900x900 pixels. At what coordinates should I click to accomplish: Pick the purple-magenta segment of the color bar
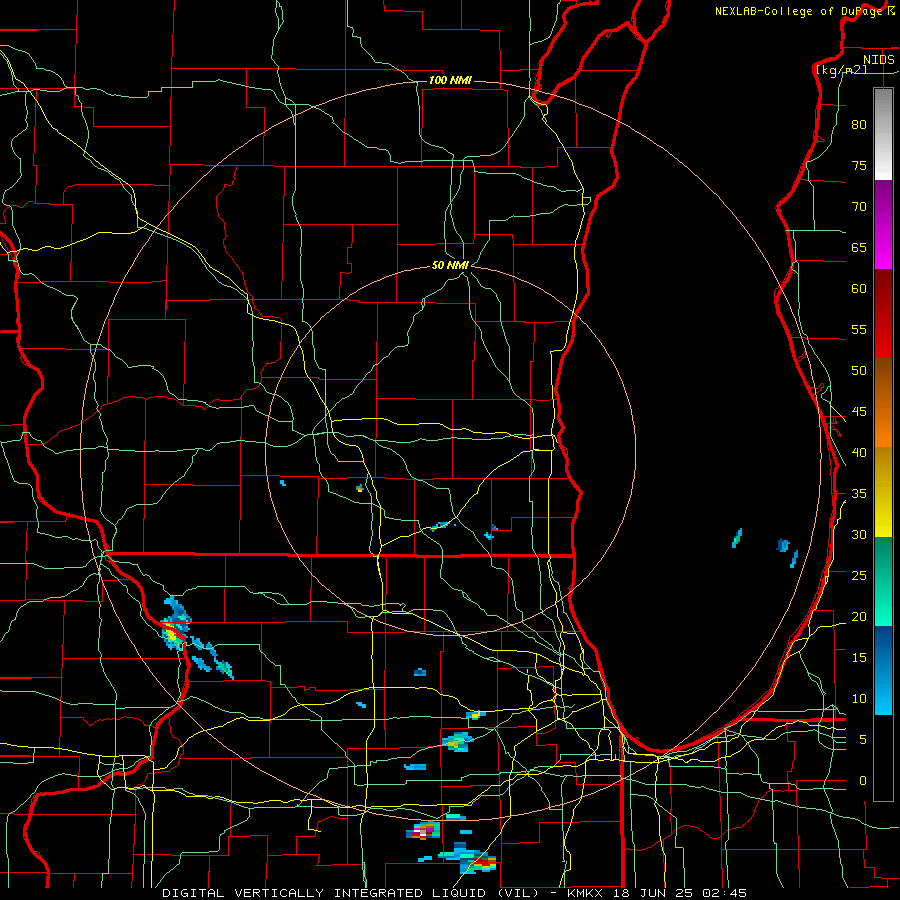coord(883,225)
